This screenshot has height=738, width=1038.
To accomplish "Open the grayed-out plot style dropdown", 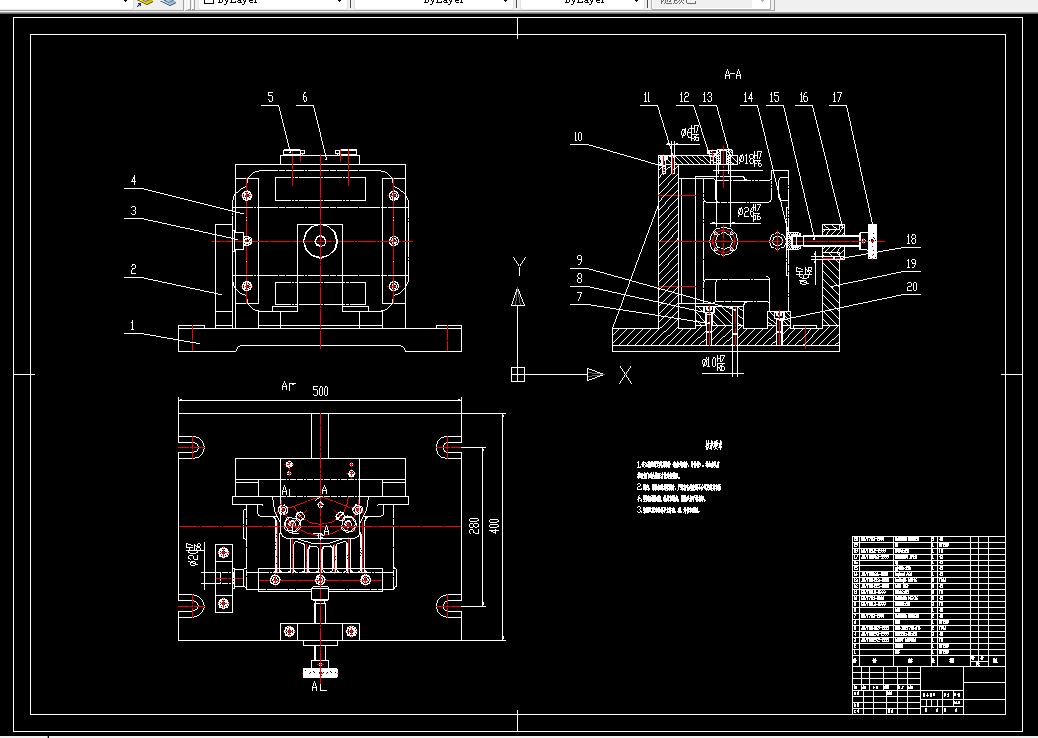I will pyautogui.click(x=711, y=3).
